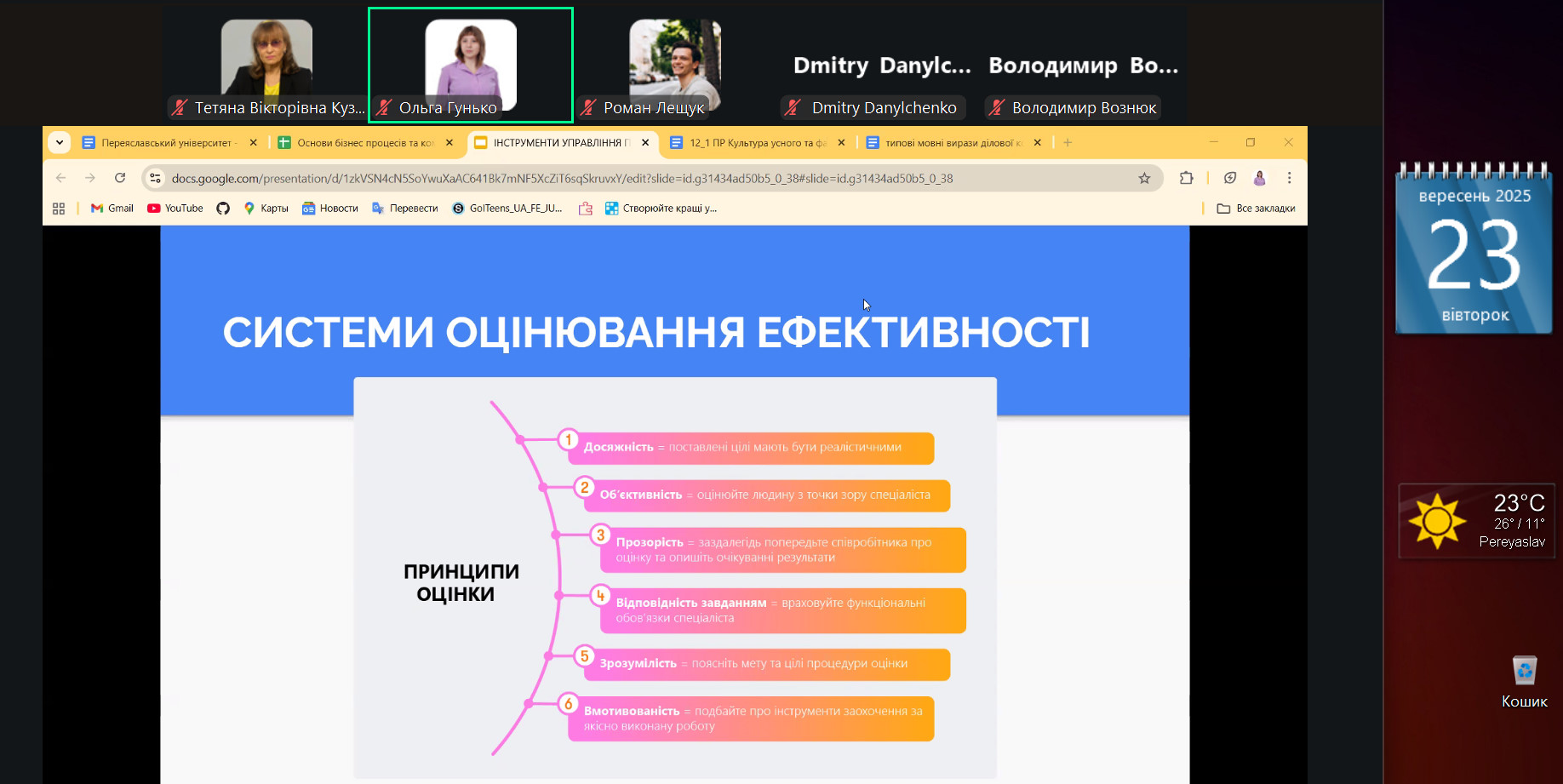The image size is (1563, 784).
Task: Open the GitHub bookmark icon
Action: (223, 209)
